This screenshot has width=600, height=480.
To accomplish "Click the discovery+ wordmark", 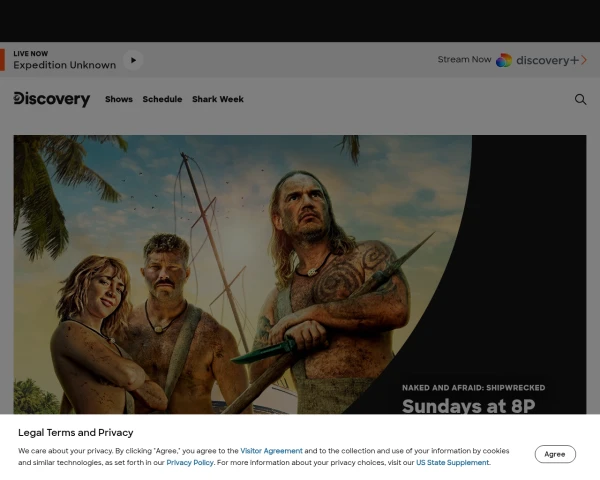I will (x=547, y=60).
